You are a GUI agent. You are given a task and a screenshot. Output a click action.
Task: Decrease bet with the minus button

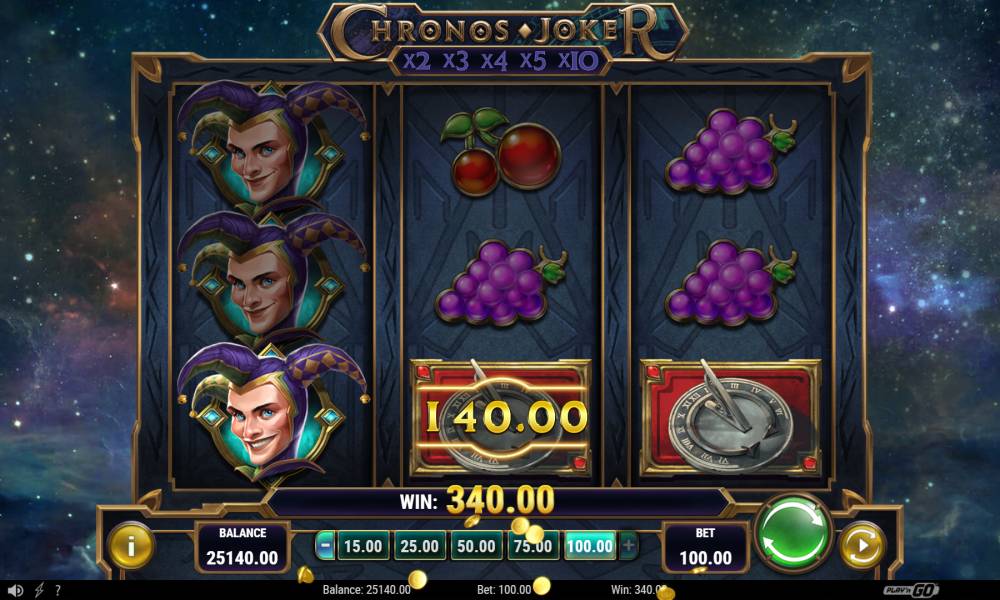325,546
